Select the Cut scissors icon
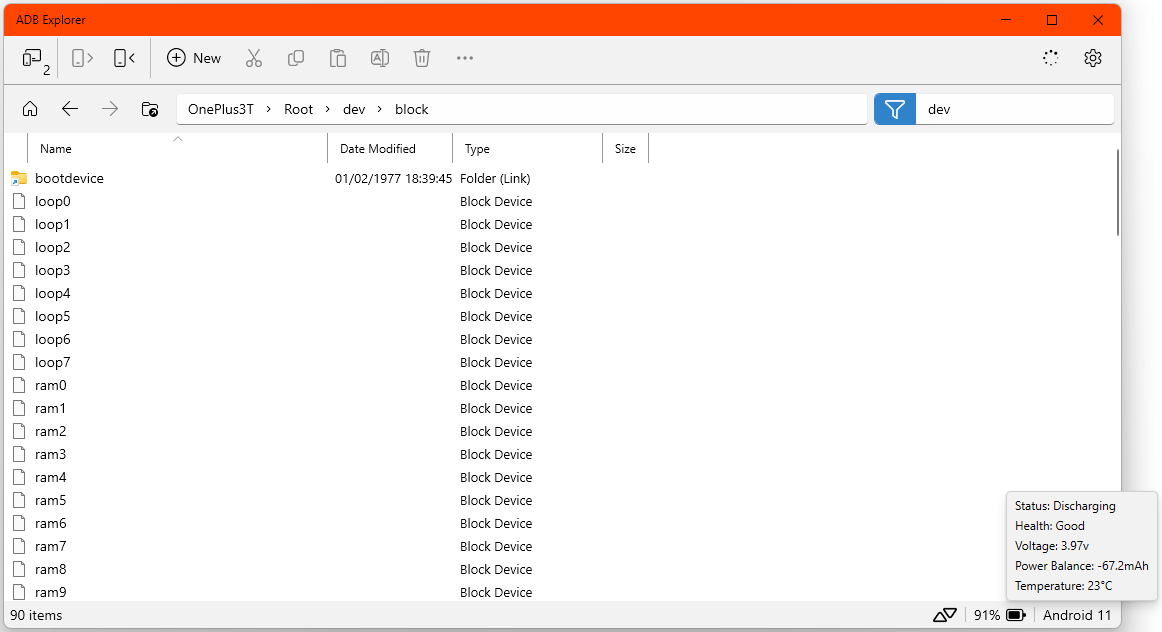 pos(253,58)
